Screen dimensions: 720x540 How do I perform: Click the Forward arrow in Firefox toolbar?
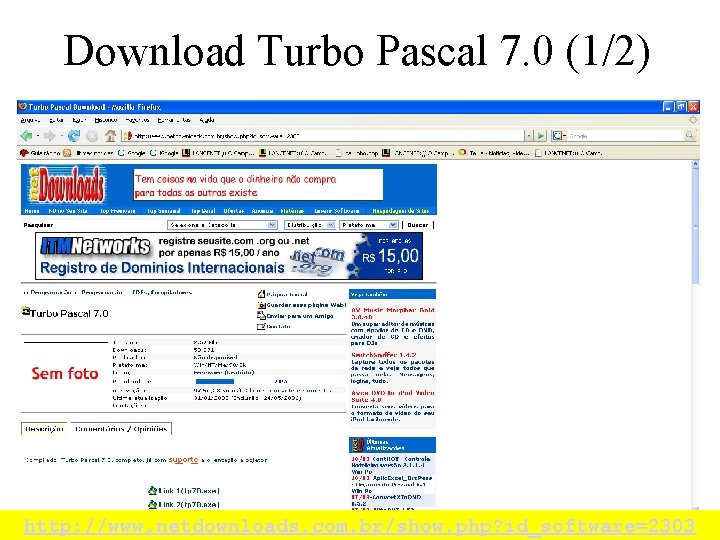[x=49, y=136]
